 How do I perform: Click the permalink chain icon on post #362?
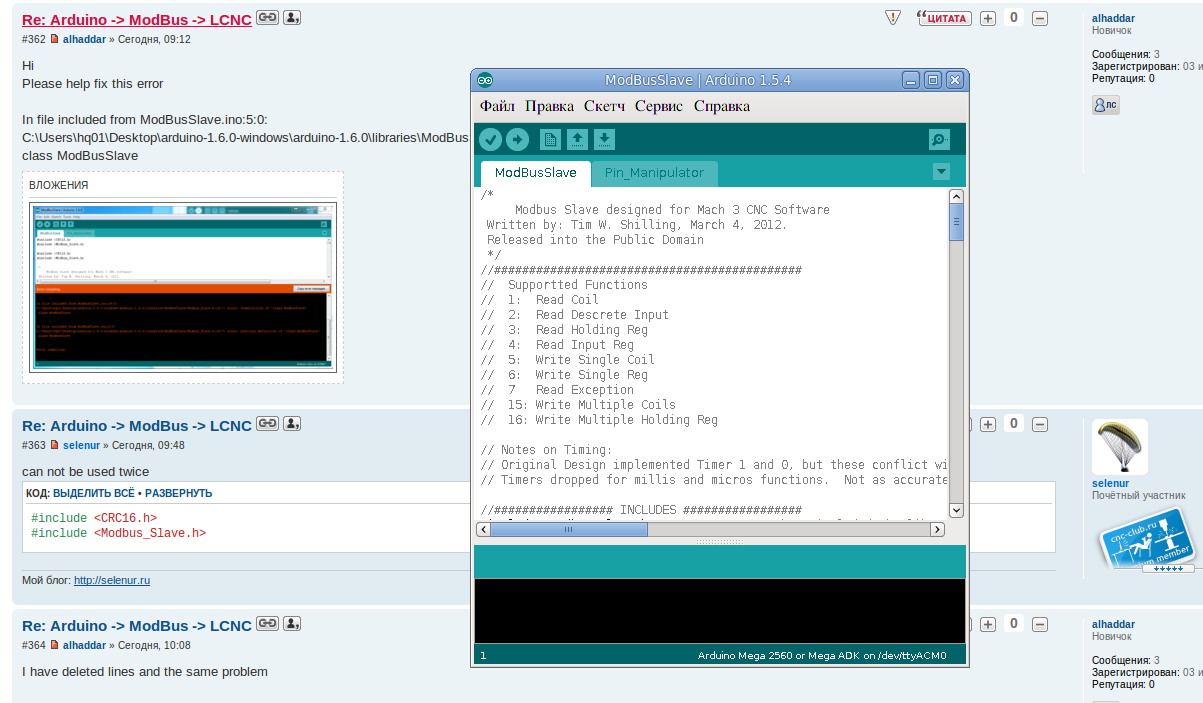[267, 17]
